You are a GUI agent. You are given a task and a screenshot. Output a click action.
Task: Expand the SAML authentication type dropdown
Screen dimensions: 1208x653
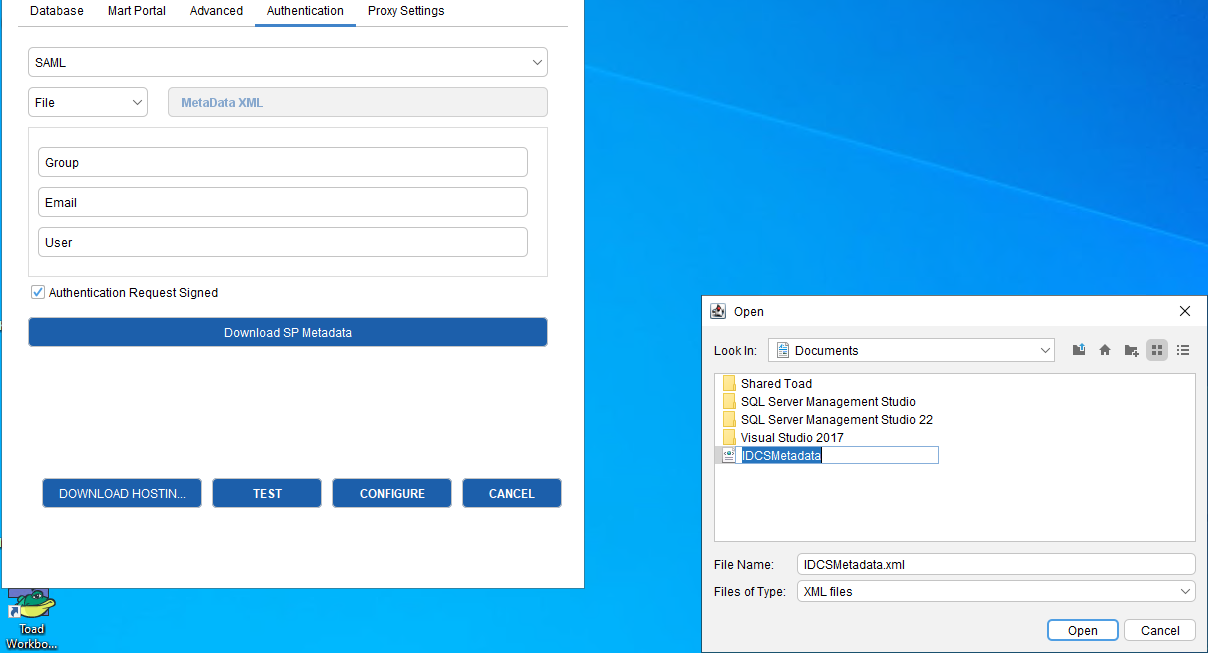tap(287, 62)
